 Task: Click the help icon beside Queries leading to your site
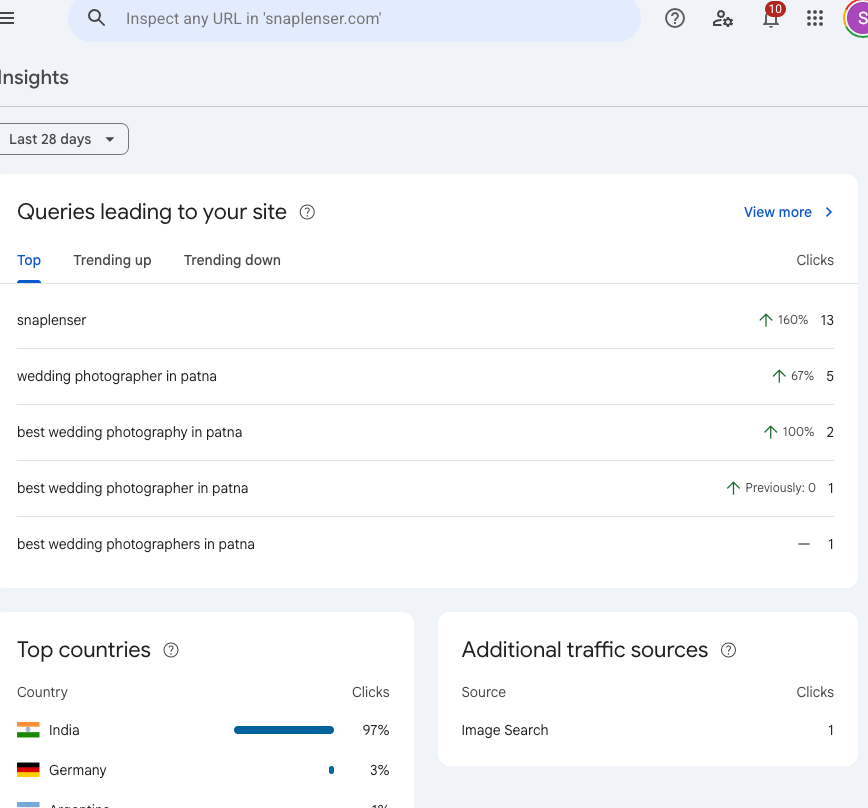(307, 212)
